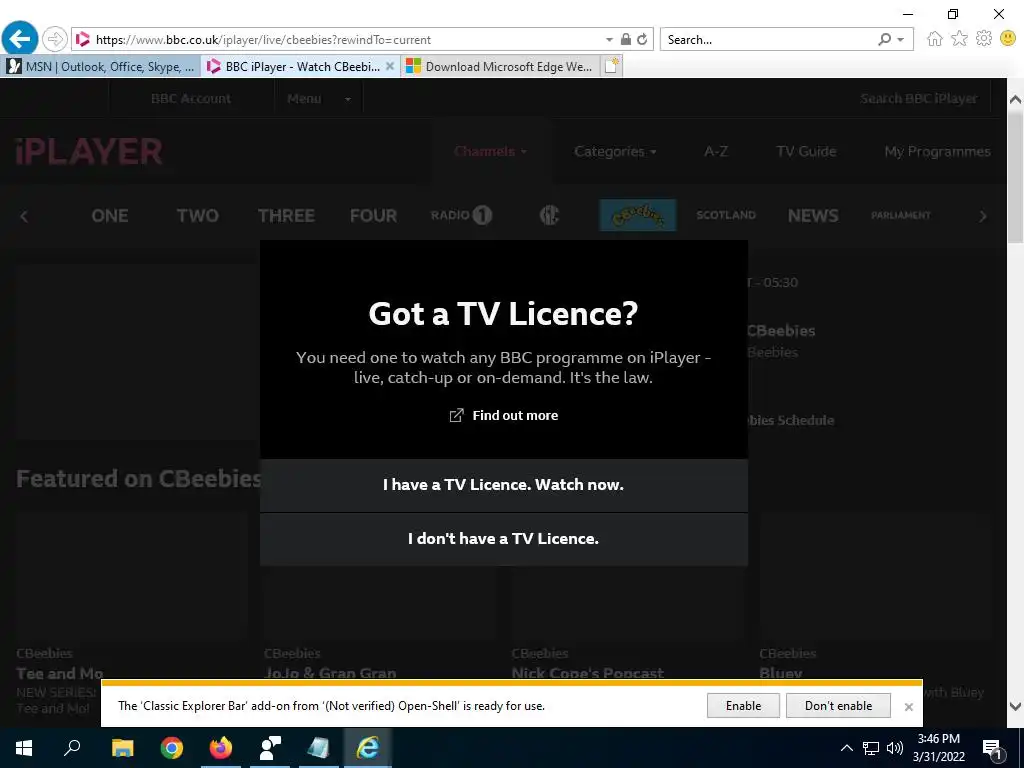This screenshot has height=768, width=1024.
Task: Click the page scrollbar up arrow
Action: pyautogui.click(x=1015, y=100)
